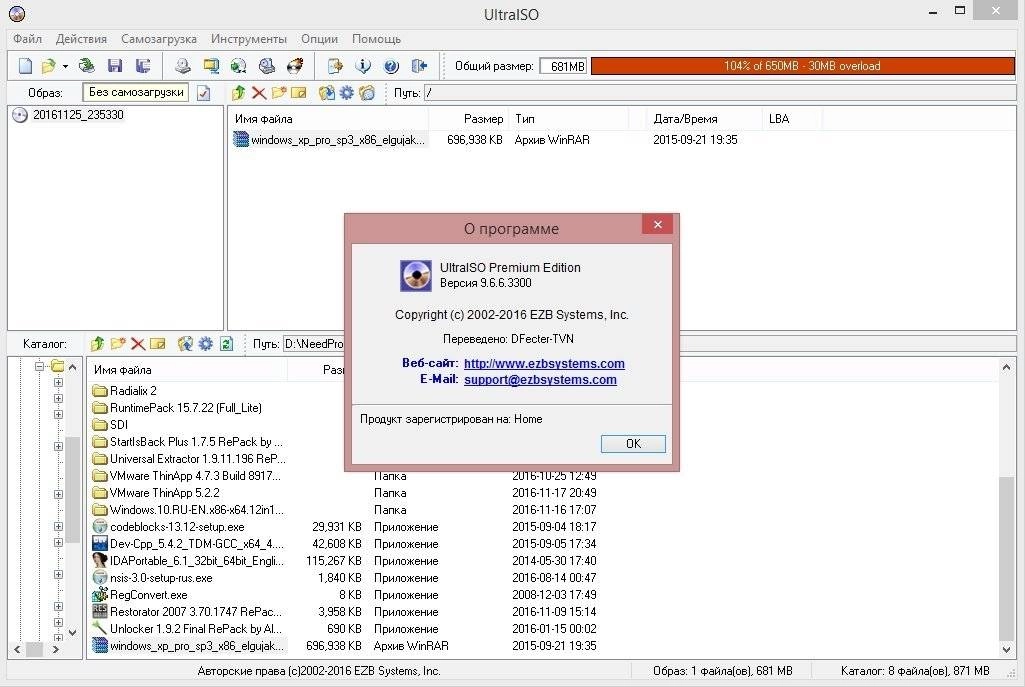This screenshot has height=687, width=1025.
Task: Click the Mount to virtual drive icon
Action: click(x=267, y=66)
